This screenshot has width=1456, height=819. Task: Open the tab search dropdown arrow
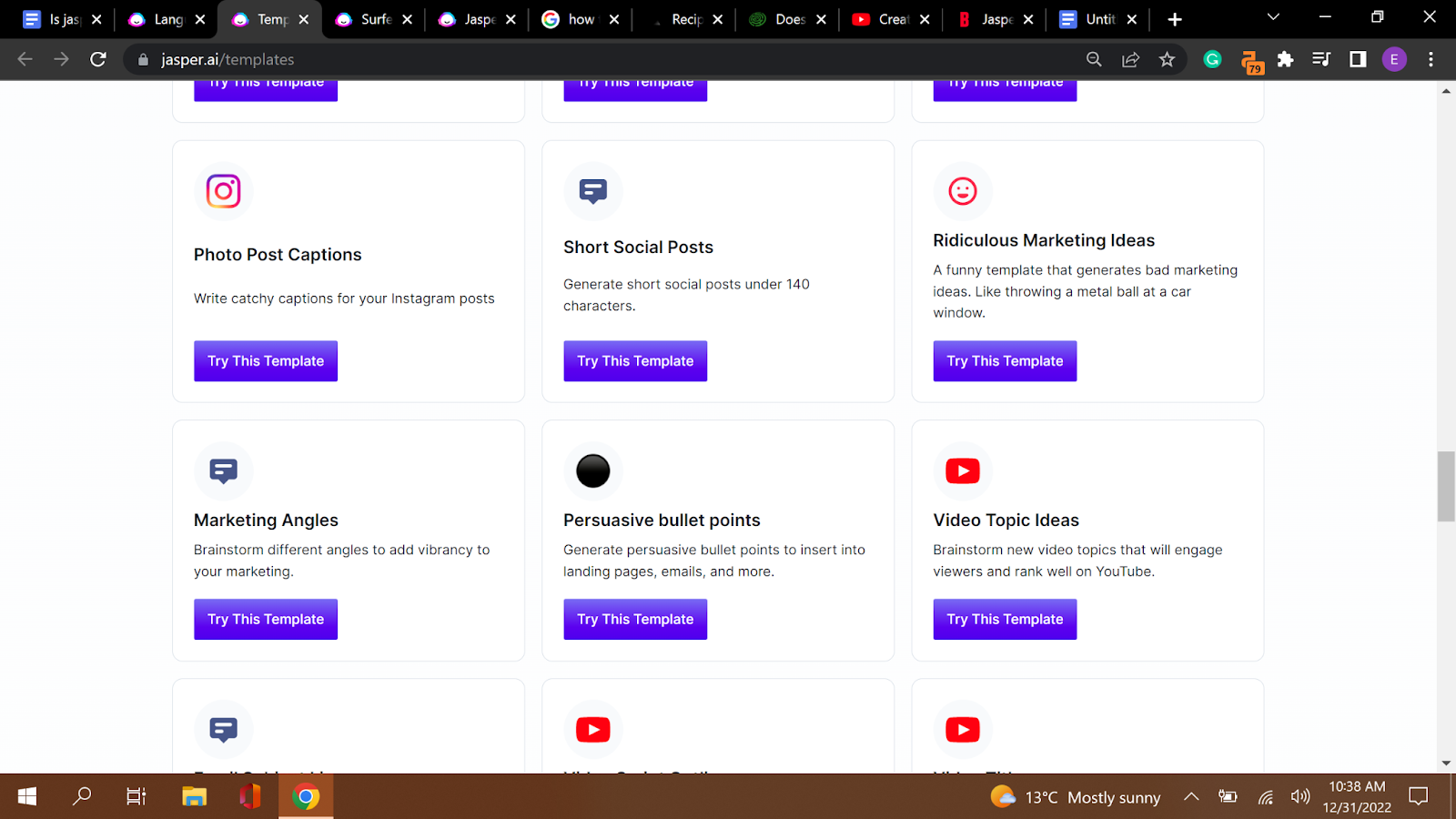click(x=1273, y=17)
